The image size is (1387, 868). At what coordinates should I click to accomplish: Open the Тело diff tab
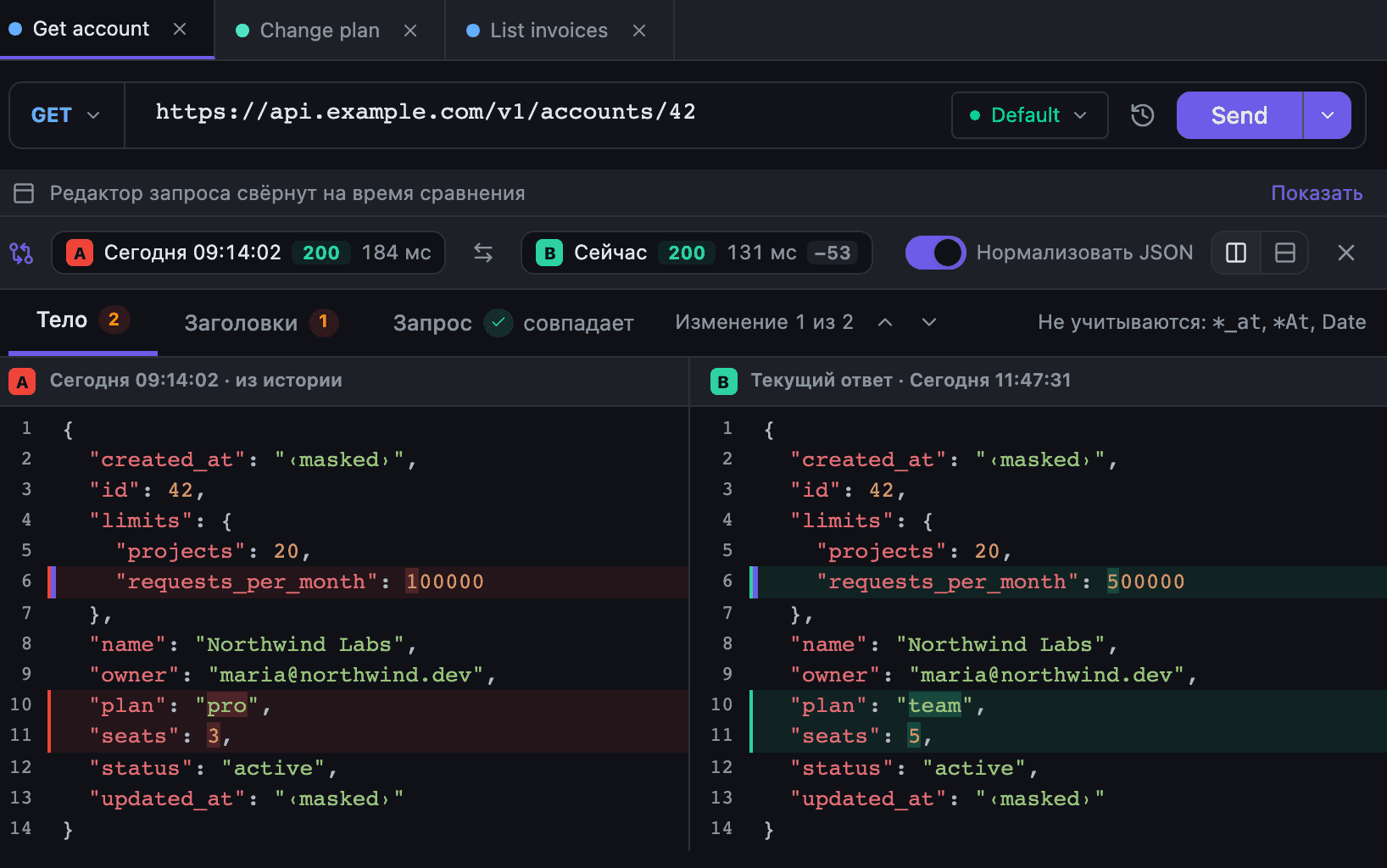coord(82,320)
